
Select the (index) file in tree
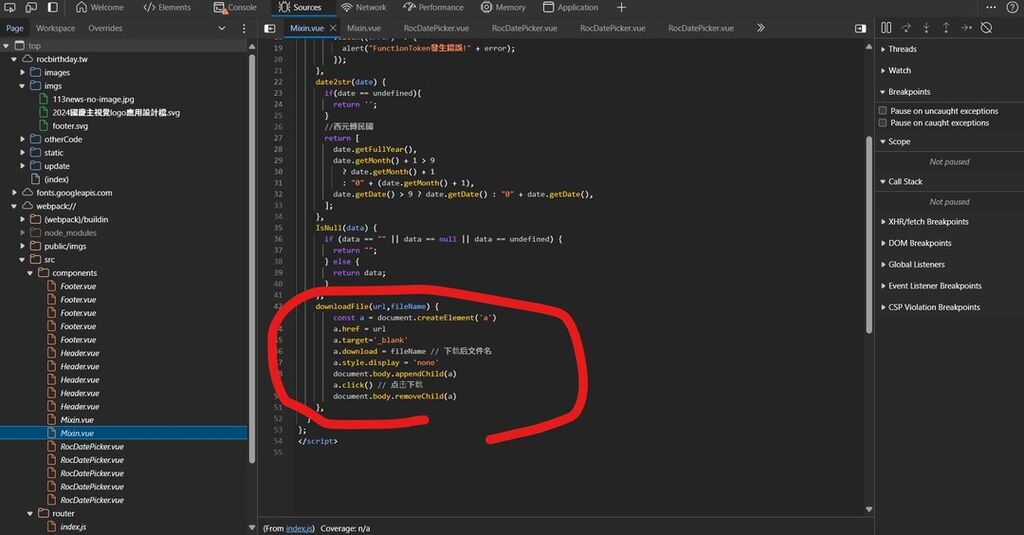click(x=56, y=179)
